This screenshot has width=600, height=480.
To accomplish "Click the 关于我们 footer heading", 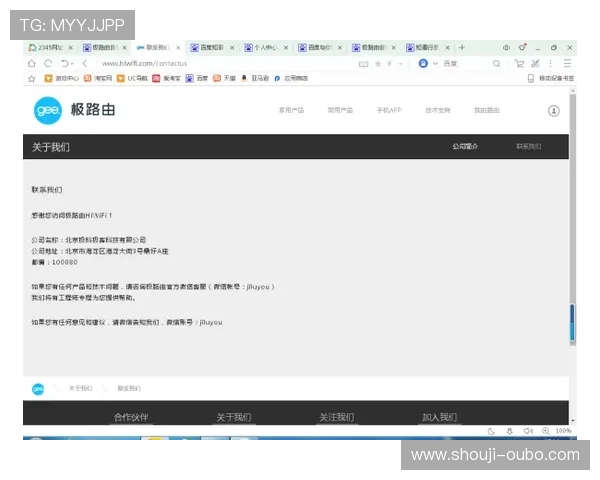I will coord(234,417).
